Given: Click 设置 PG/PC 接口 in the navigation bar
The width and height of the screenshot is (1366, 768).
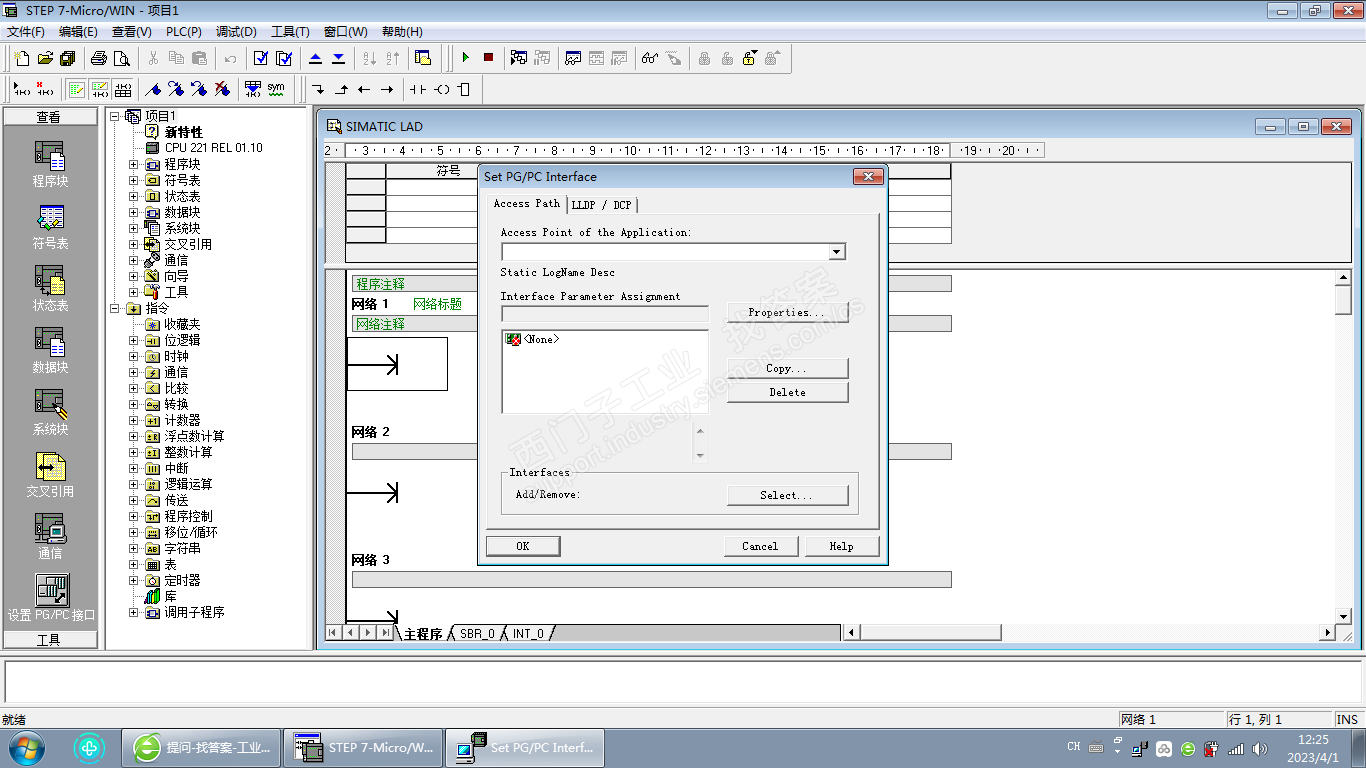Looking at the screenshot, I should [x=51, y=598].
